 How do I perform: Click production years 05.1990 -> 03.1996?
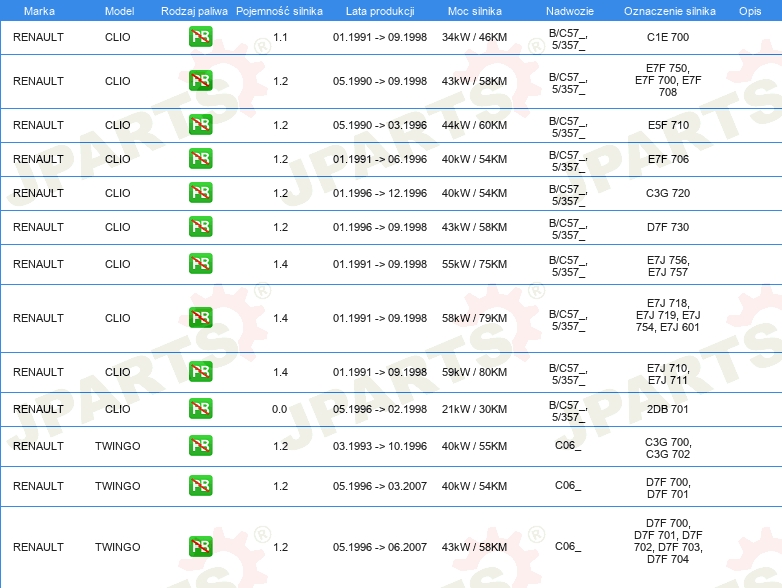380,125
